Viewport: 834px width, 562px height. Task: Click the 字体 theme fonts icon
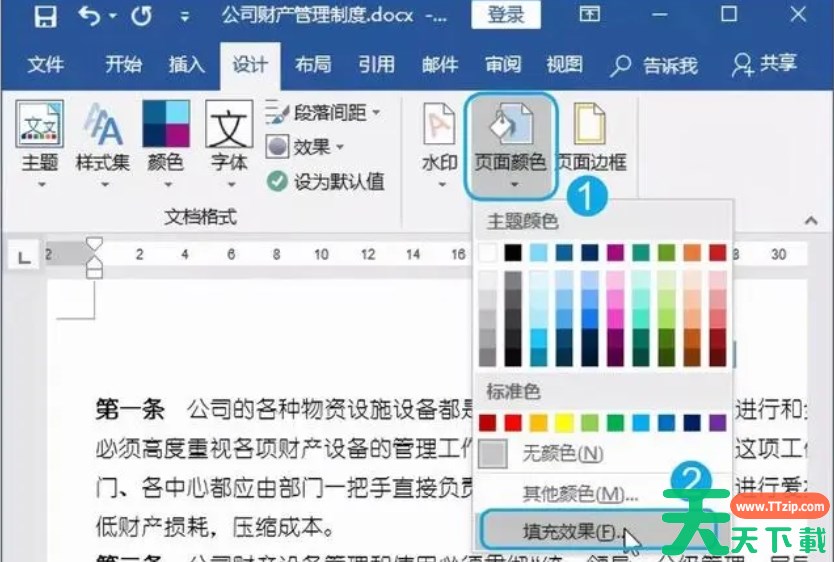tap(229, 138)
